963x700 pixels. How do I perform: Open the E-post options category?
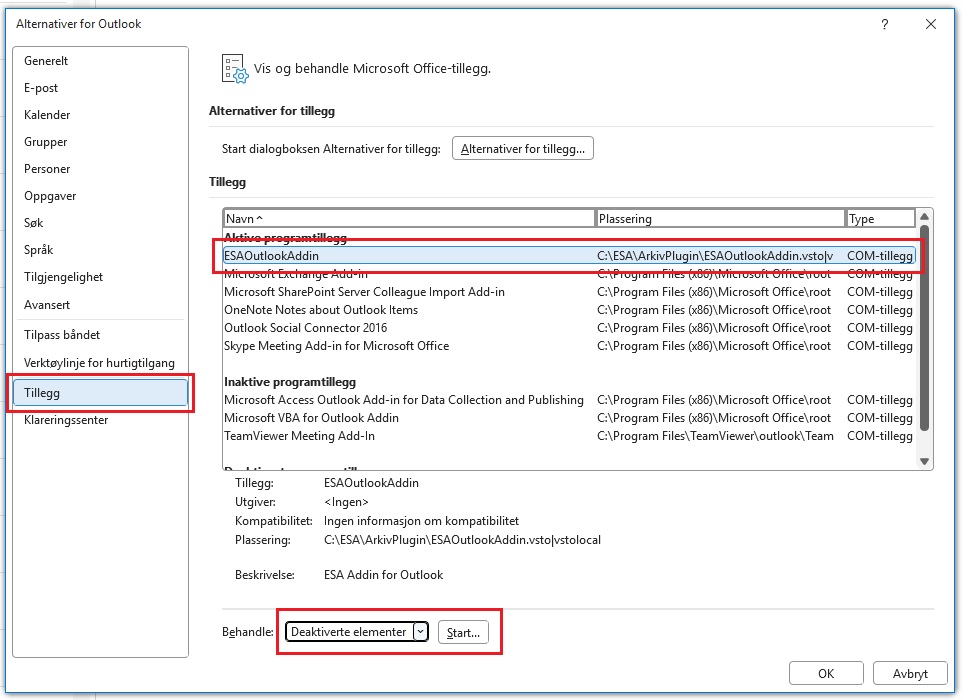[x=101, y=88]
